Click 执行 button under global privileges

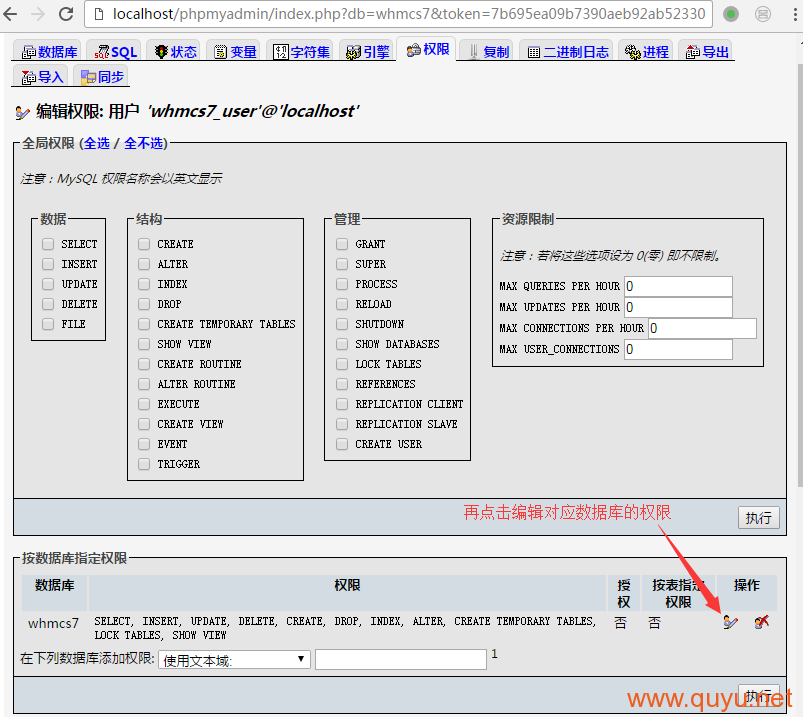[x=758, y=518]
